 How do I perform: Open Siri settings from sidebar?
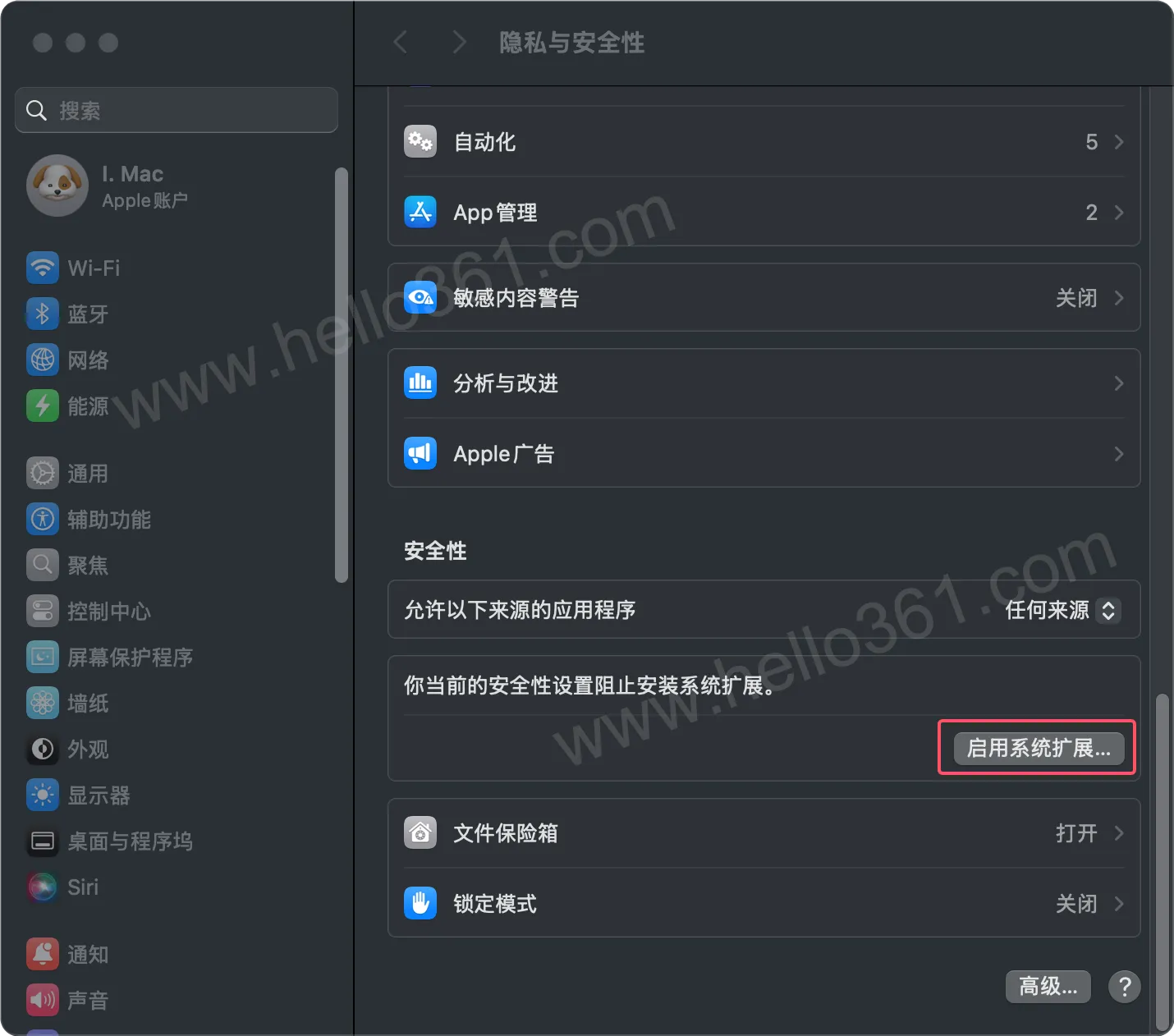coord(62,887)
